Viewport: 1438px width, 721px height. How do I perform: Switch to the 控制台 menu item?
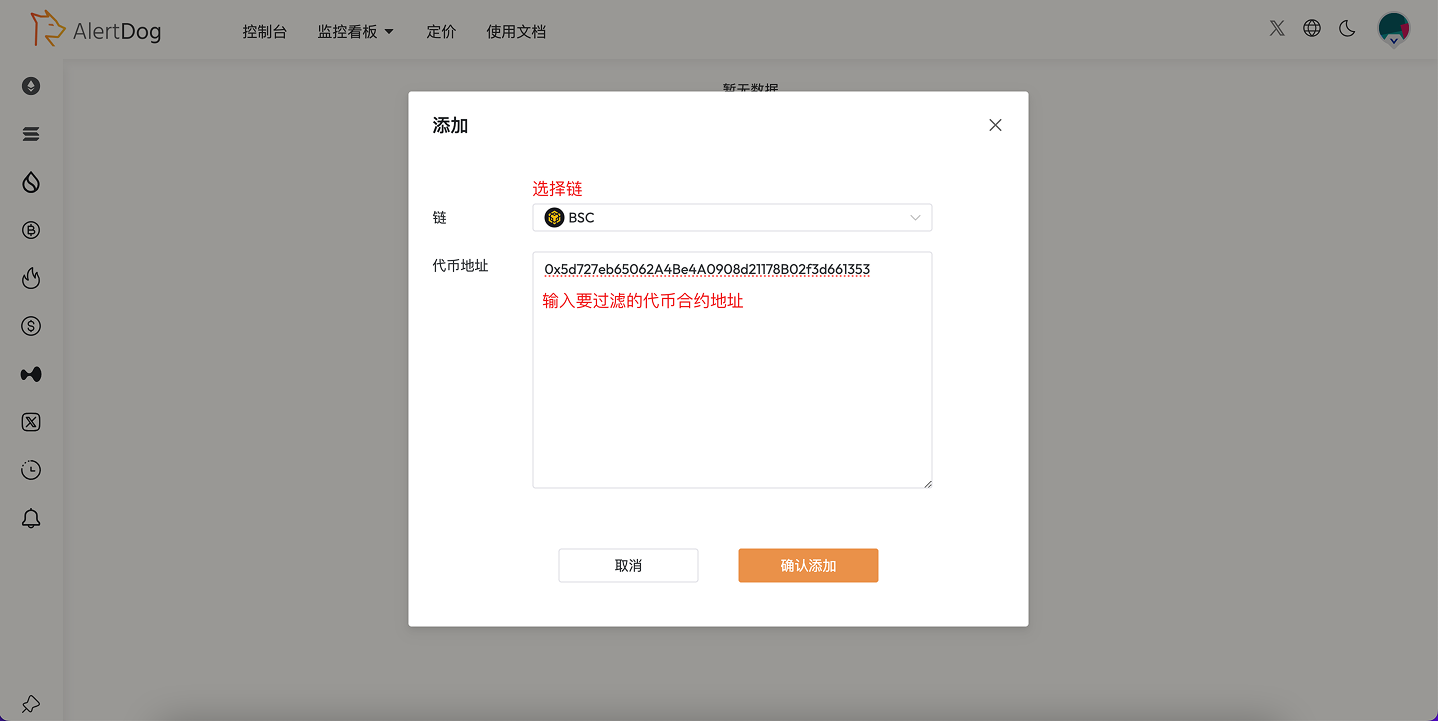(264, 31)
